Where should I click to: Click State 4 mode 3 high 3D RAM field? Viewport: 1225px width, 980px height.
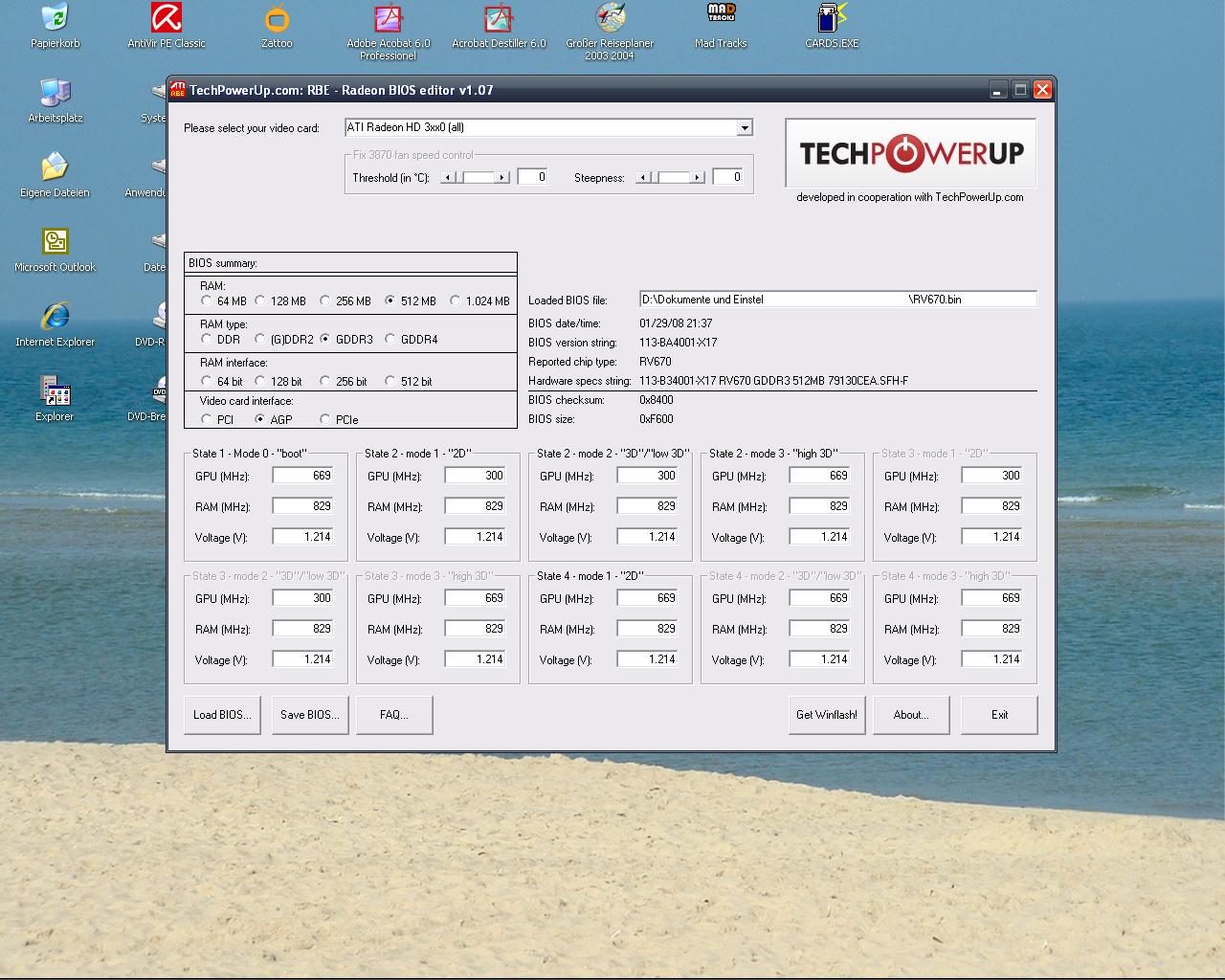[991, 629]
